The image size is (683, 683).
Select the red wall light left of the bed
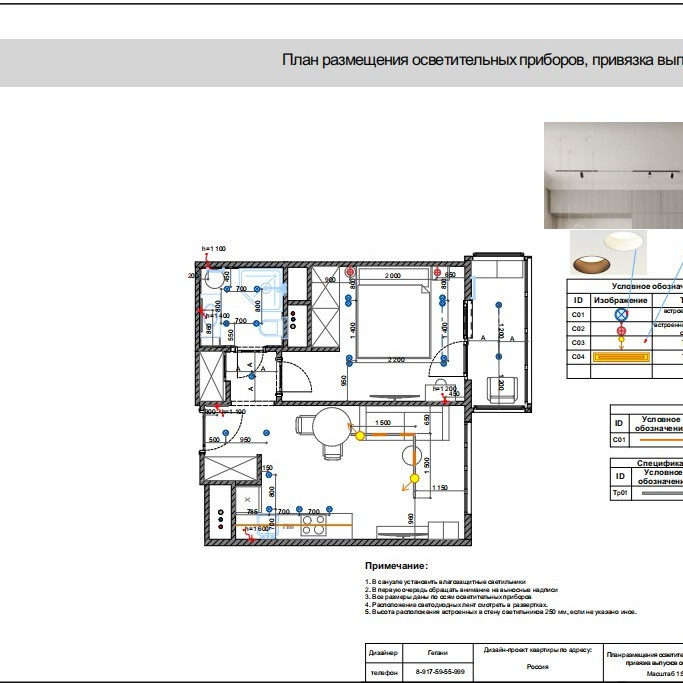tap(350, 272)
